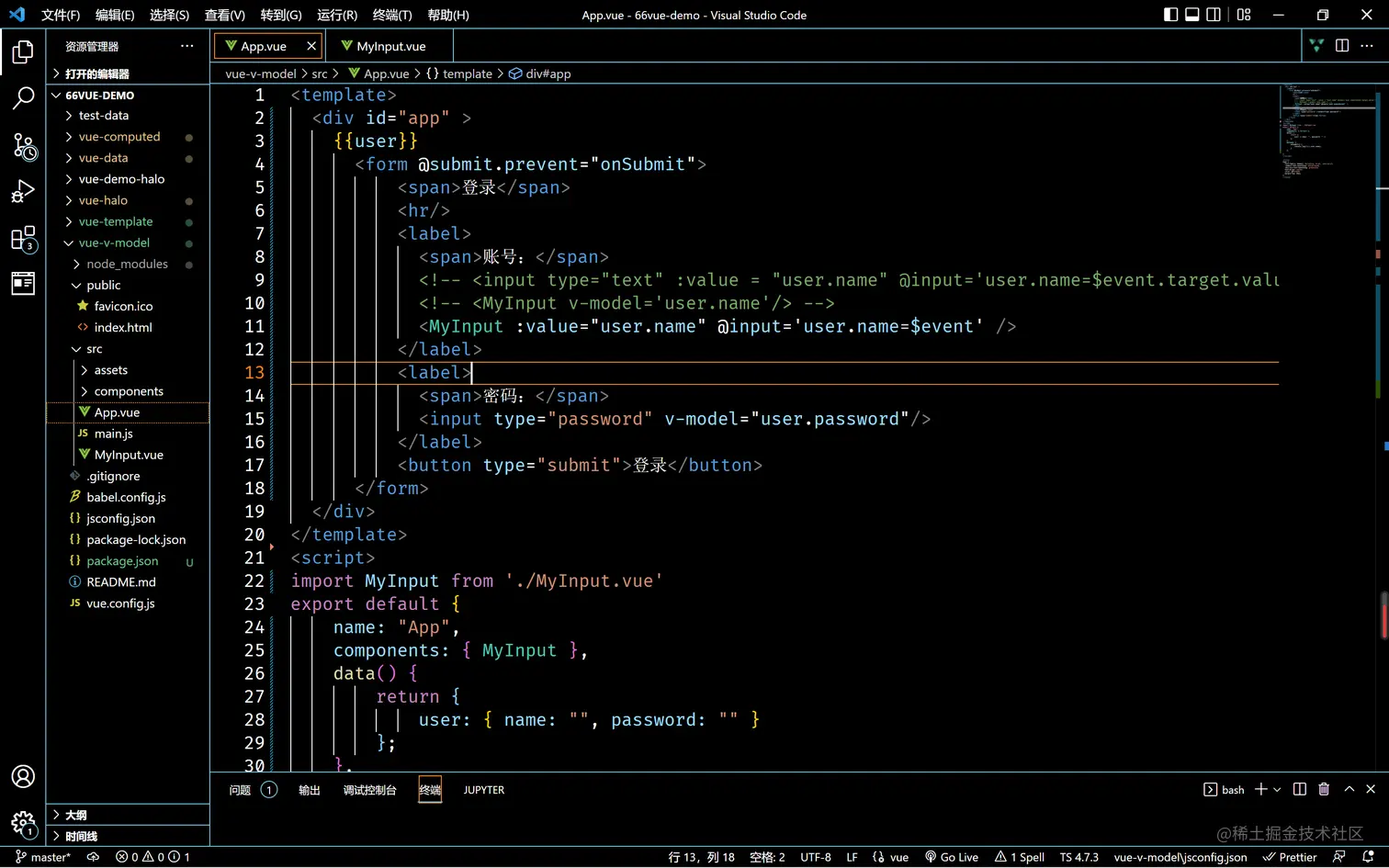
Task: Click the 1 Spell status item
Action: (x=1020, y=857)
